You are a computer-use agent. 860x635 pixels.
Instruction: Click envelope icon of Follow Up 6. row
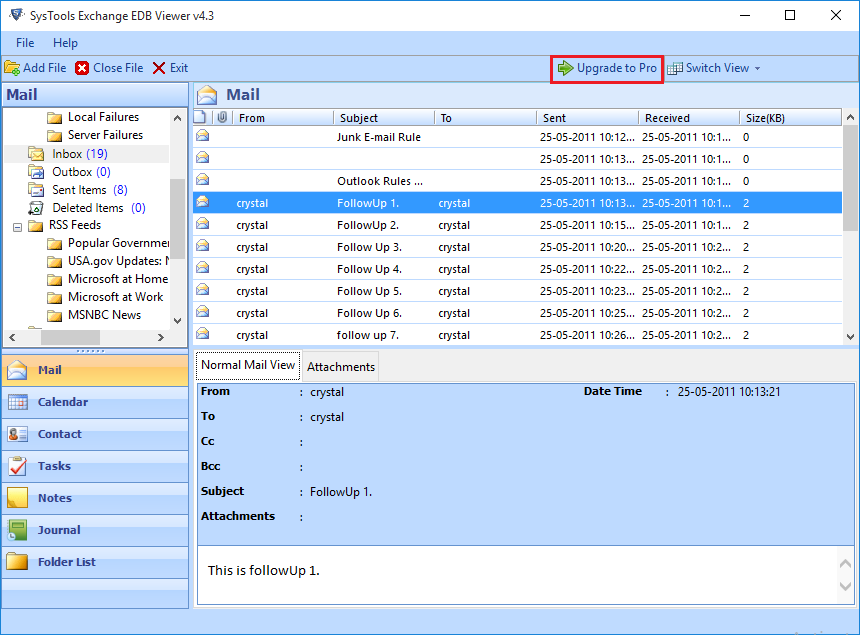pyautogui.click(x=203, y=311)
